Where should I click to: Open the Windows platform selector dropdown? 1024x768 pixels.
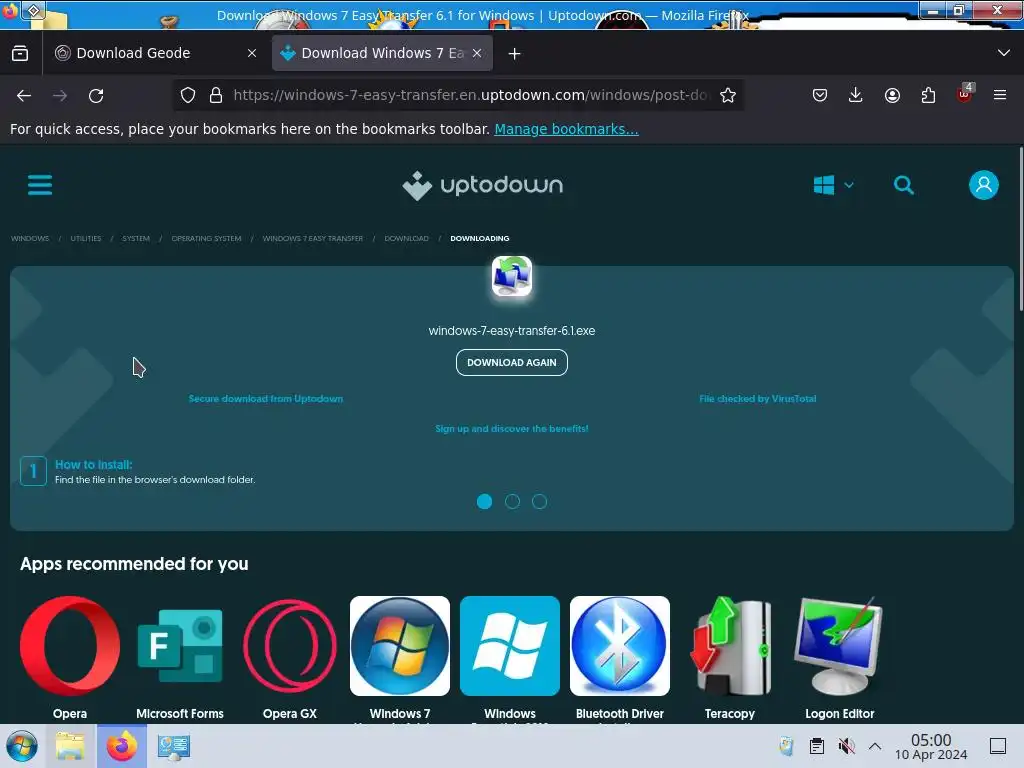[833, 185]
